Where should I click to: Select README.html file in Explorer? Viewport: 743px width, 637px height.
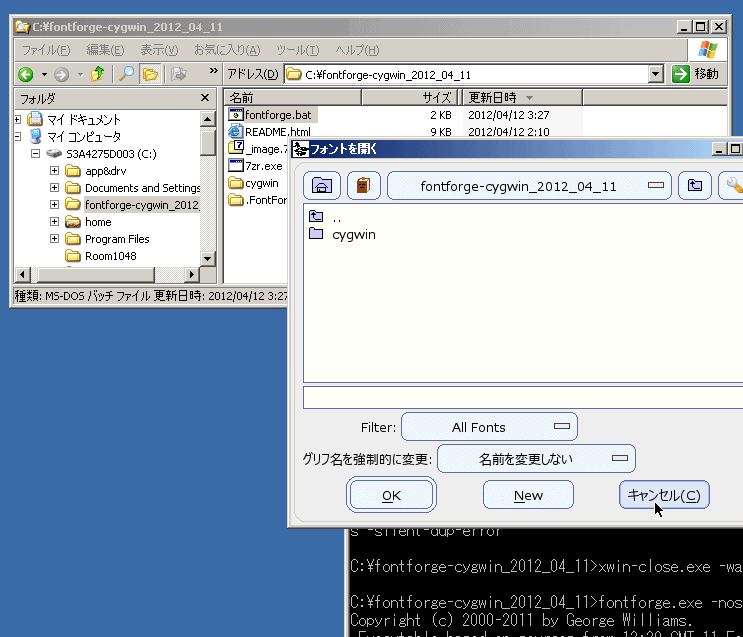(270, 131)
